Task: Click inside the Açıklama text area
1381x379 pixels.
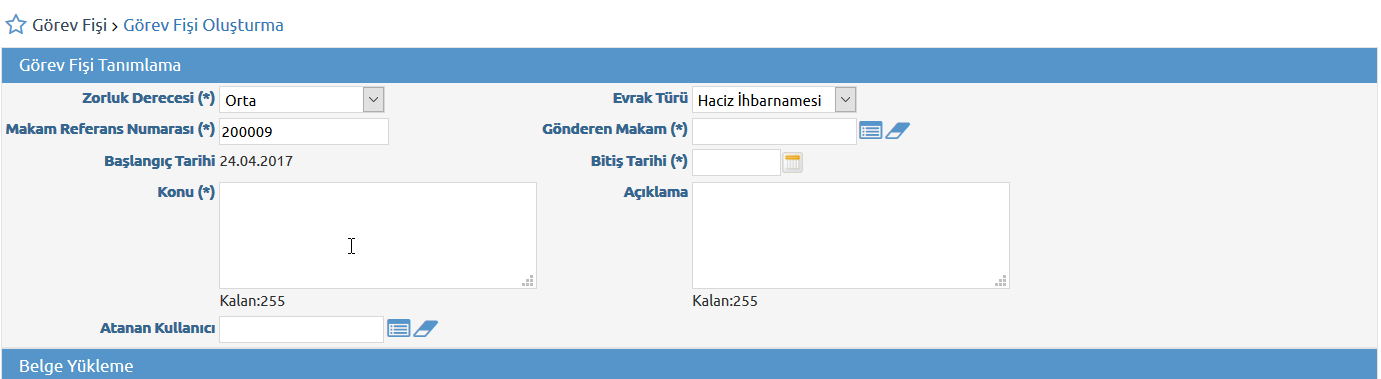Action: [851, 236]
